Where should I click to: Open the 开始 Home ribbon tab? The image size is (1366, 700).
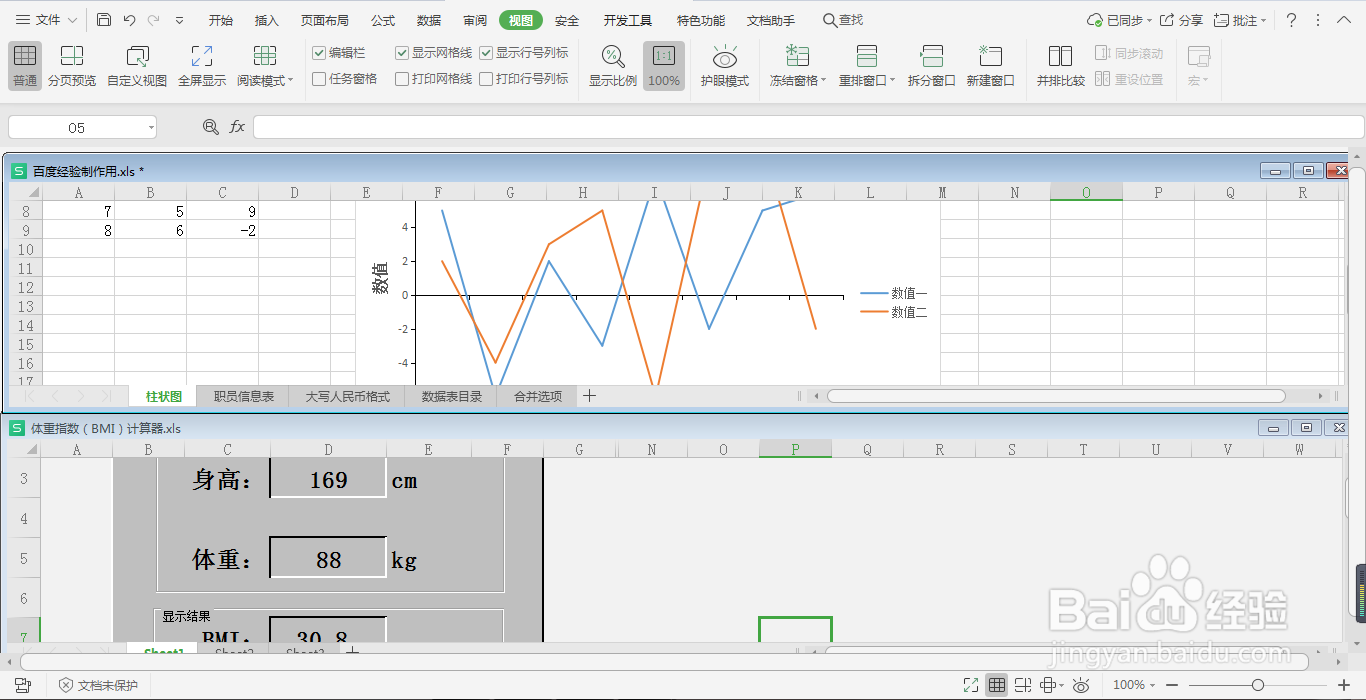pos(221,20)
